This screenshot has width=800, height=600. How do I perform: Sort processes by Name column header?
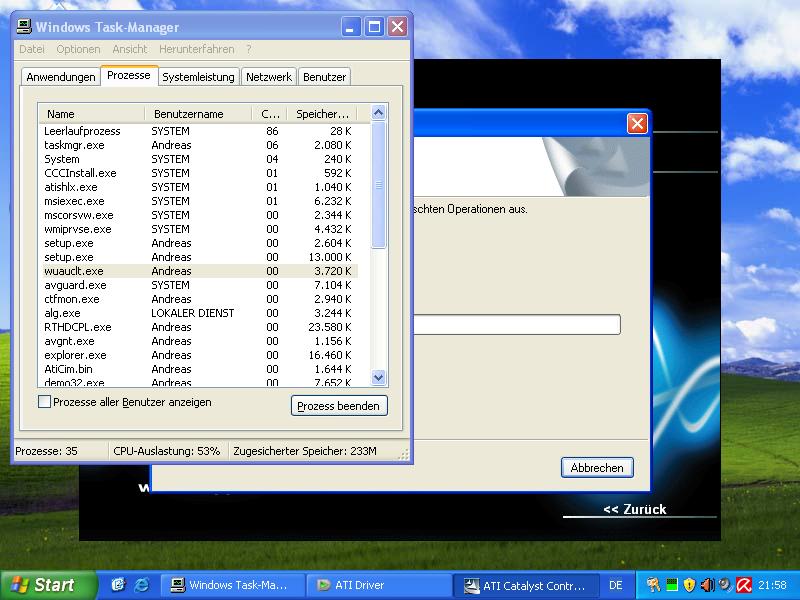tap(92, 114)
